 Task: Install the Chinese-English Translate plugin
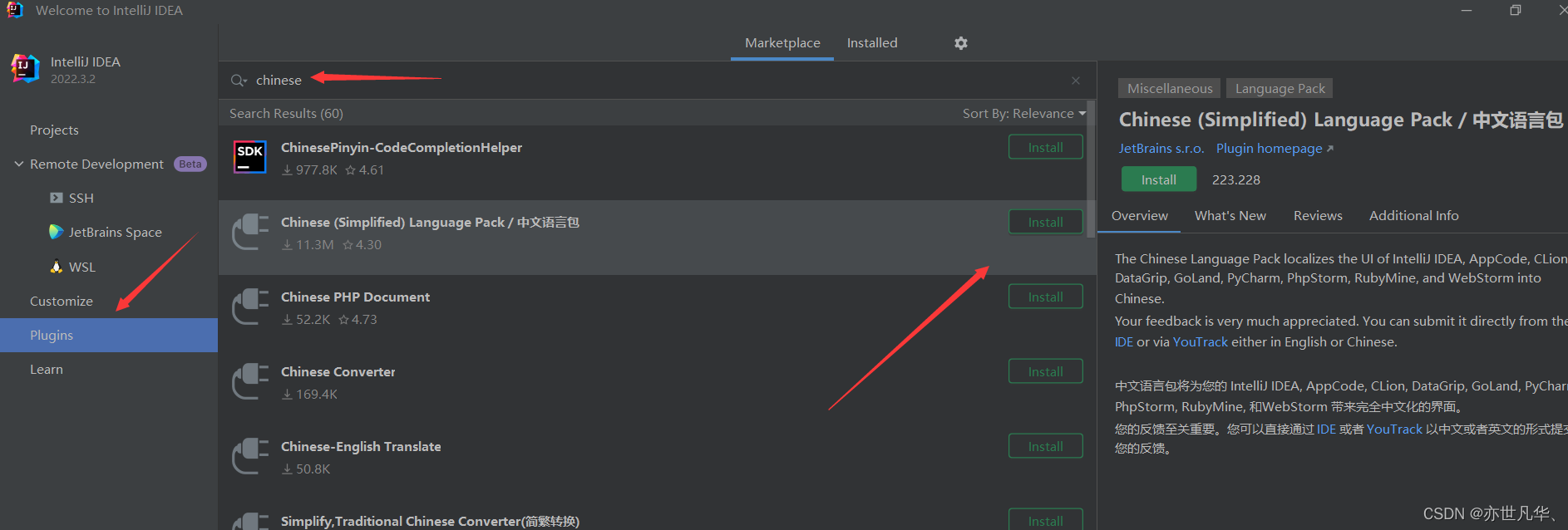(1046, 446)
